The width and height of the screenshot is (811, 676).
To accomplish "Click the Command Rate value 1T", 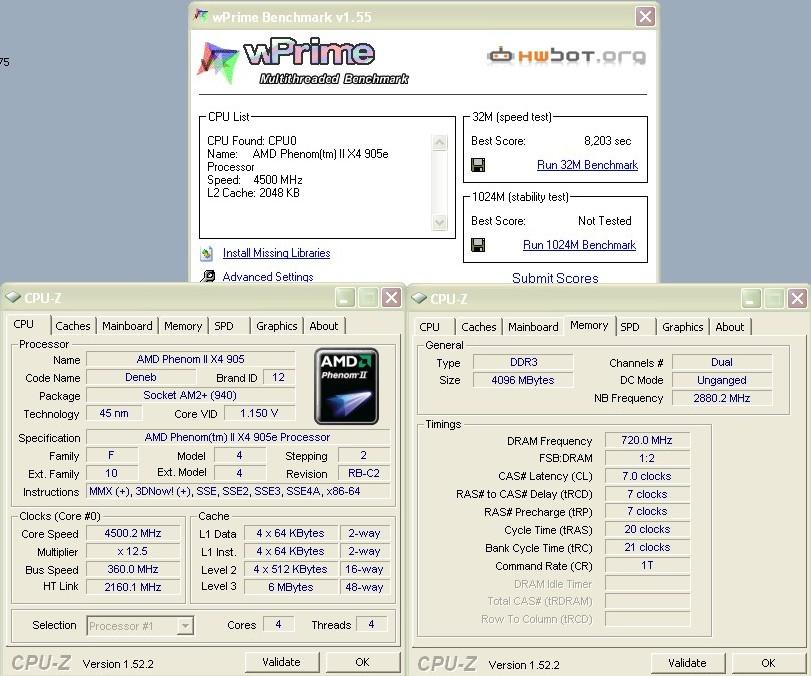I will point(647,565).
